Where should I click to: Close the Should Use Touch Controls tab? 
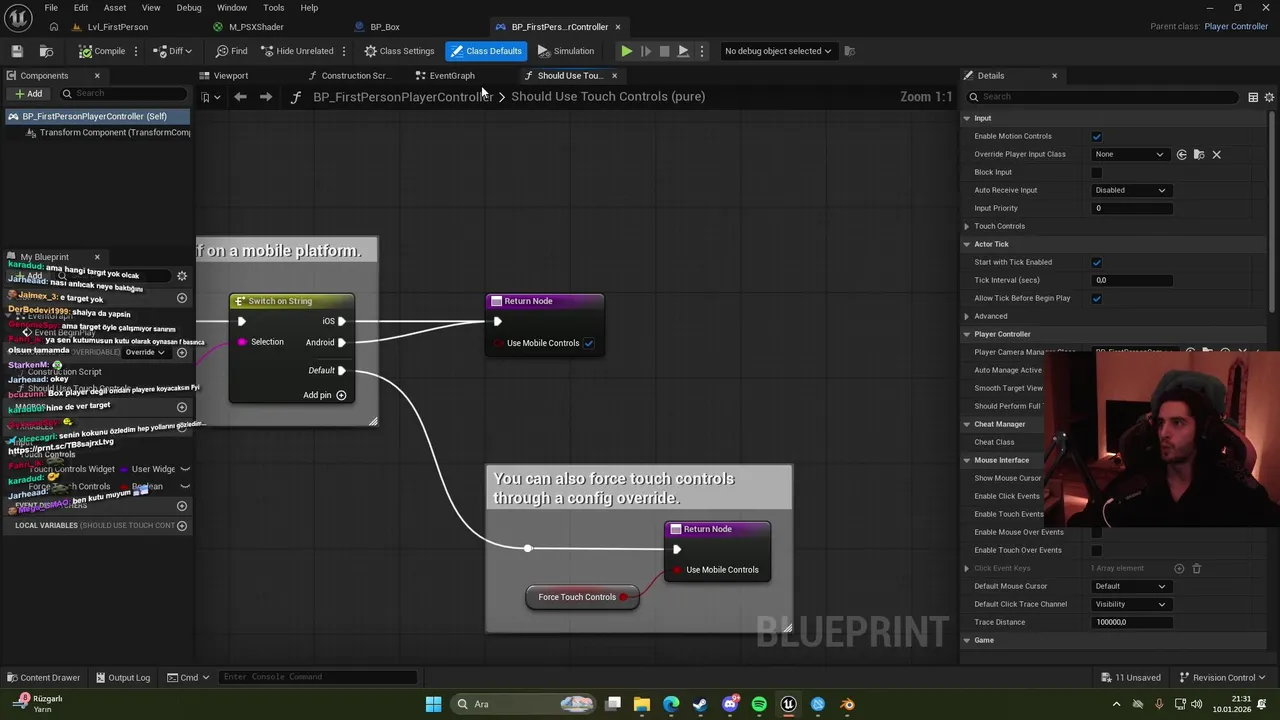(x=614, y=76)
